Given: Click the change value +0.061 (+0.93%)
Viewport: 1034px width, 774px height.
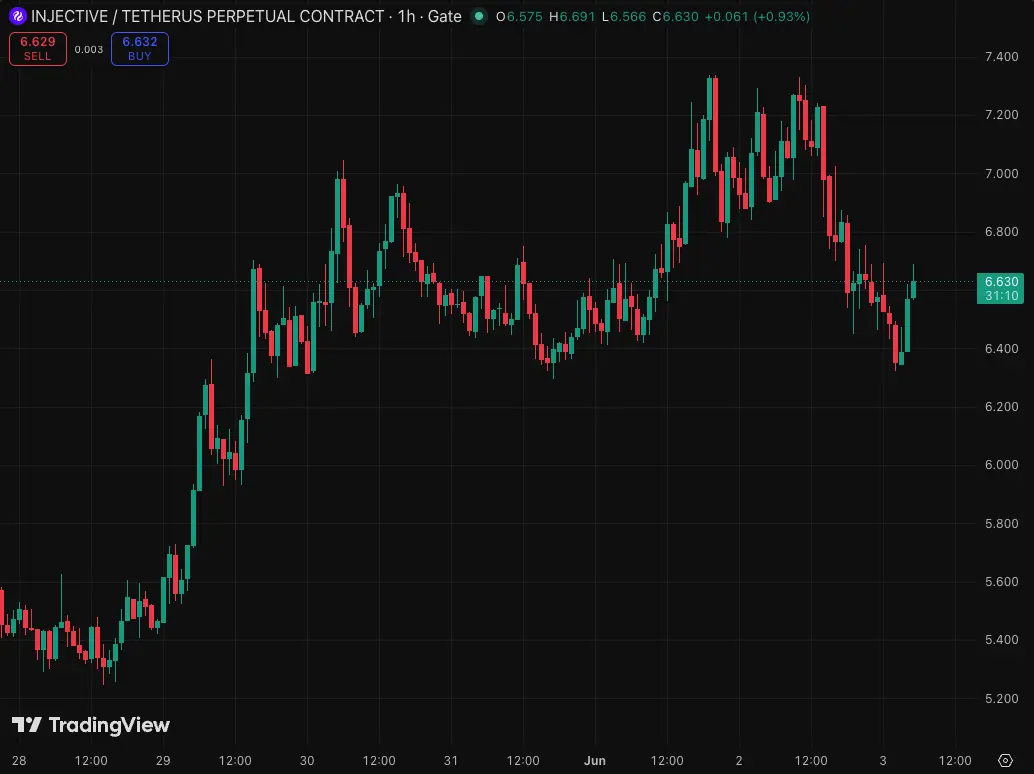Looking at the screenshot, I should coord(757,16).
